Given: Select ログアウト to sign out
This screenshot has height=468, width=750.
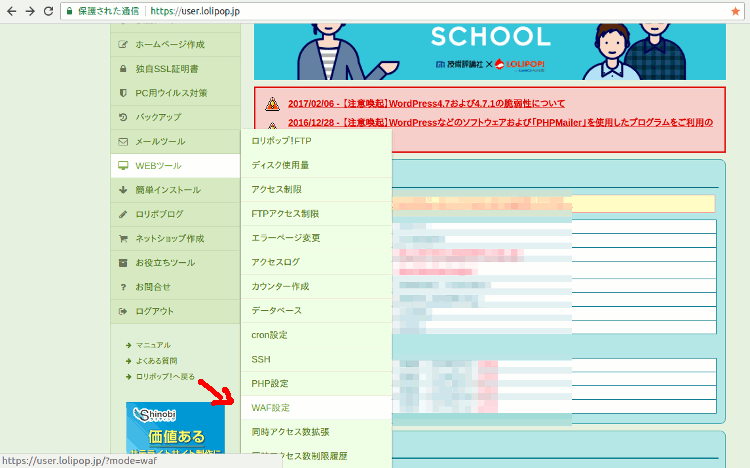Looking at the screenshot, I should click(x=175, y=312).
